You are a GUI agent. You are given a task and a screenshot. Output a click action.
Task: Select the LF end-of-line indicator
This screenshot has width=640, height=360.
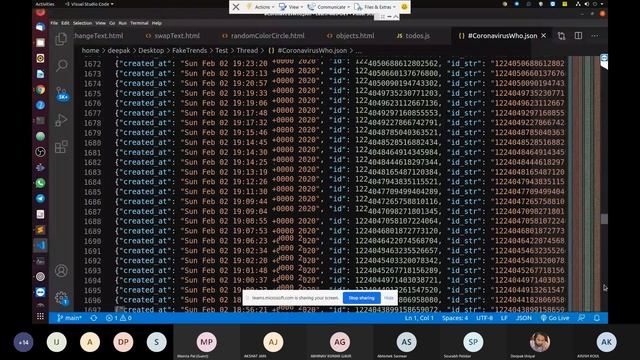(504, 318)
